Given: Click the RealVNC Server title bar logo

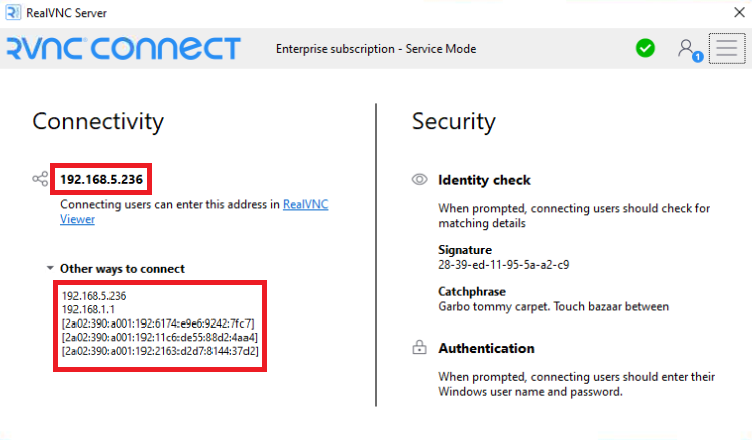Looking at the screenshot, I should tap(13, 12).
